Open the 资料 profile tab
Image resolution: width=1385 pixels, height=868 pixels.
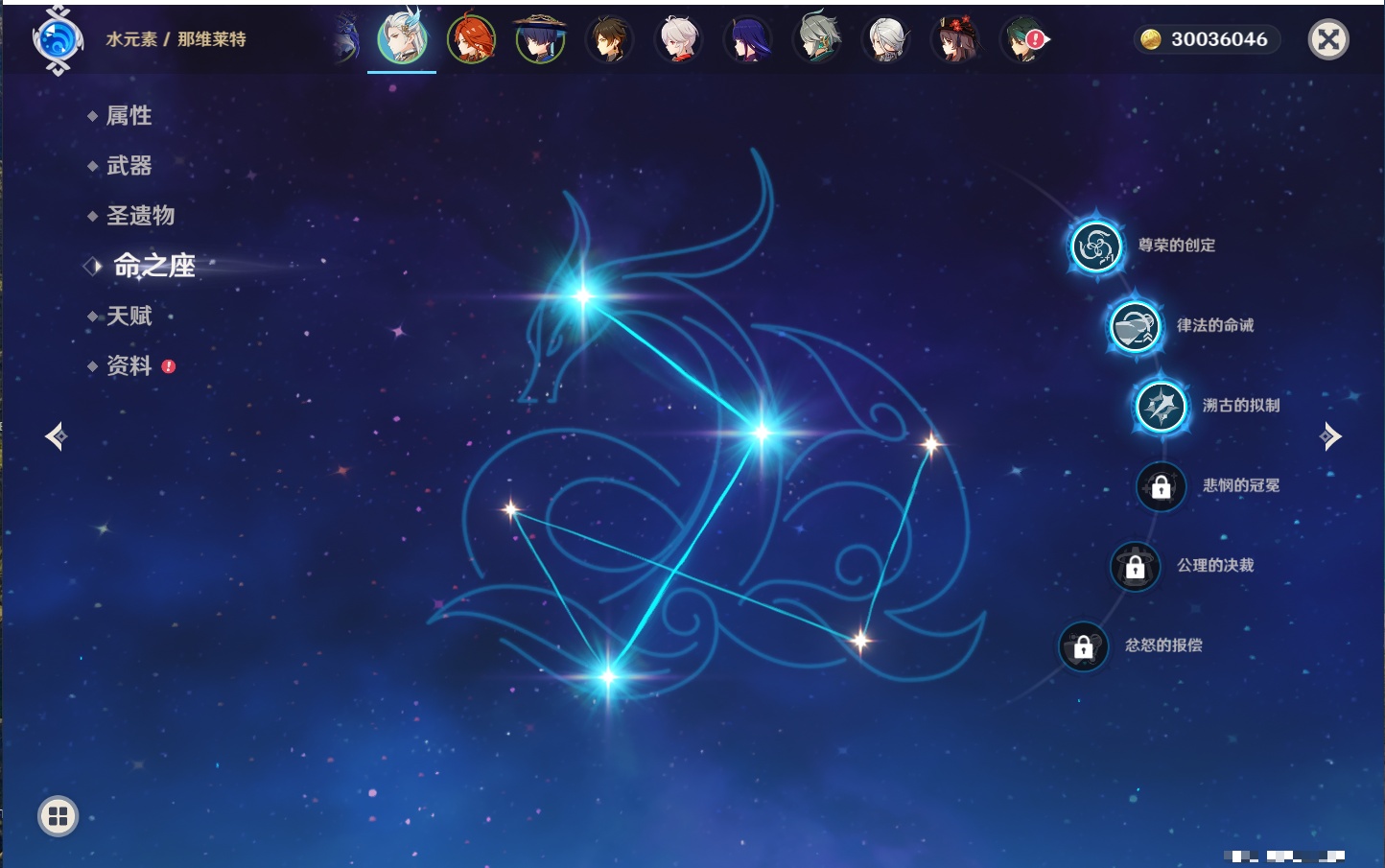(x=129, y=365)
